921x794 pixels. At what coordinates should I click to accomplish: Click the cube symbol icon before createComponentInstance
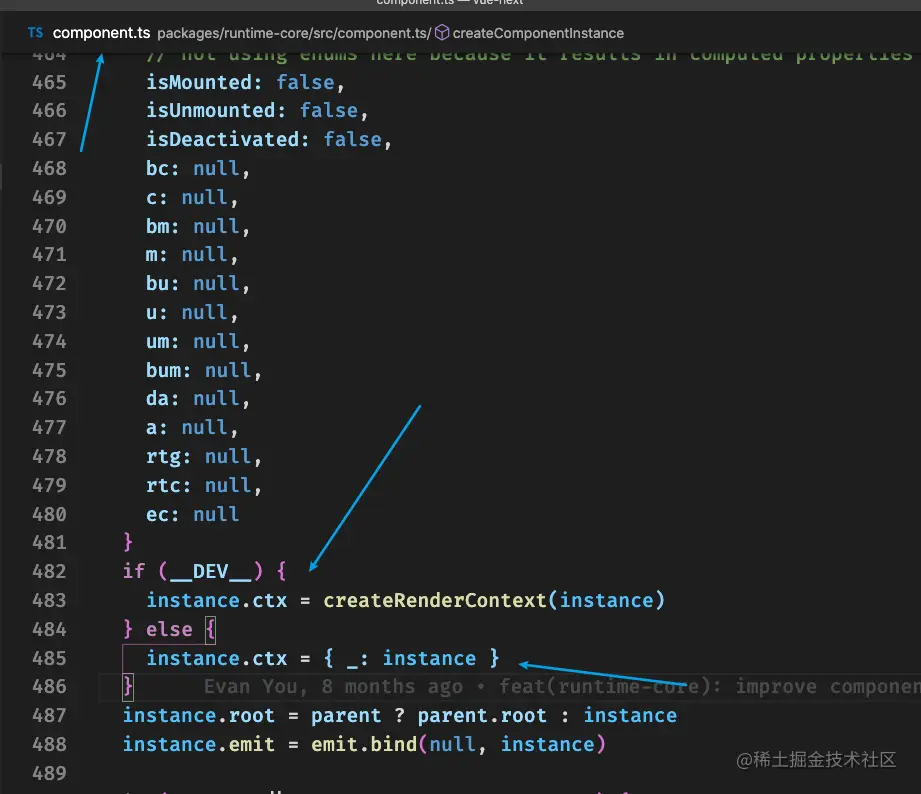[441, 32]
